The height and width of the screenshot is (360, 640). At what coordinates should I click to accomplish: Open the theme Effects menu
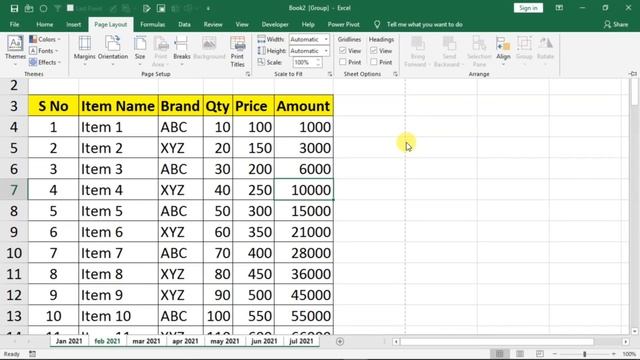click(x=45, y=62)
